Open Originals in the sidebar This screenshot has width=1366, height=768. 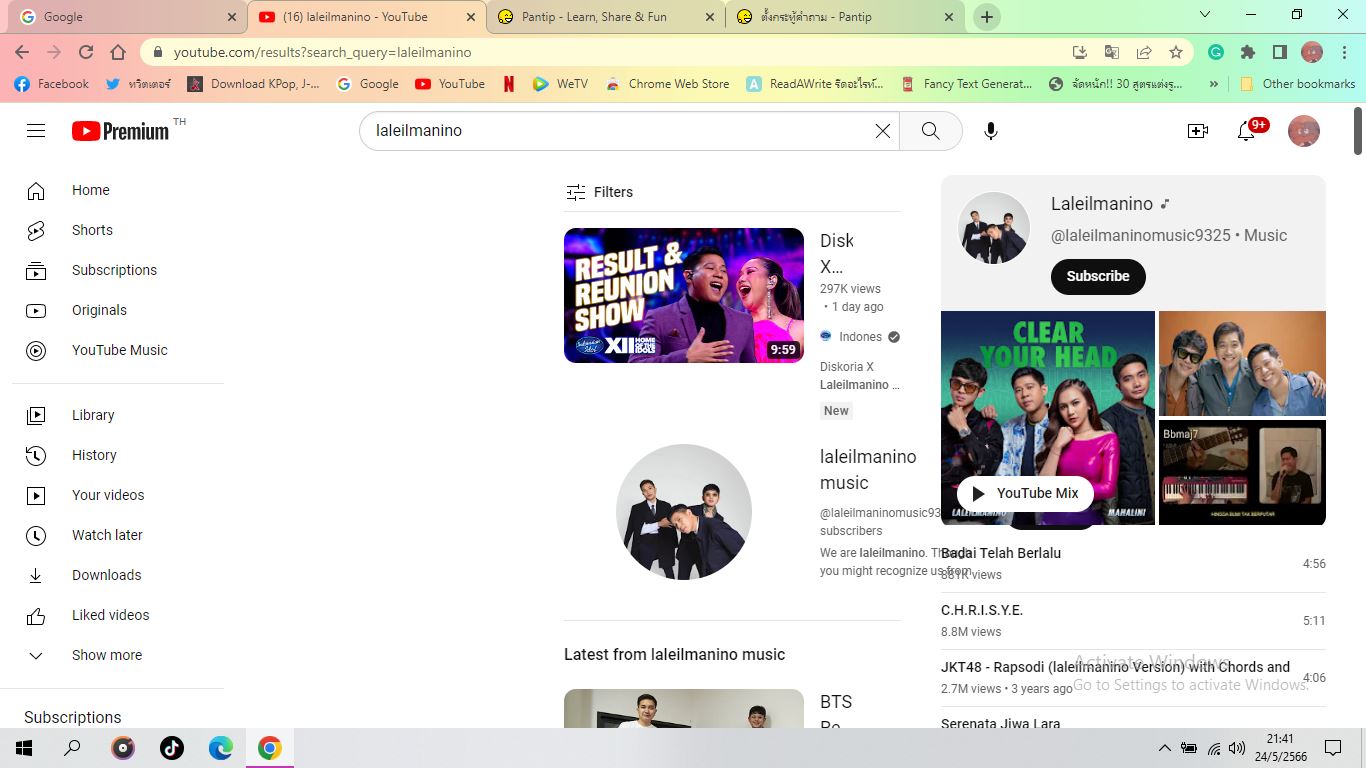click(118, 310)
